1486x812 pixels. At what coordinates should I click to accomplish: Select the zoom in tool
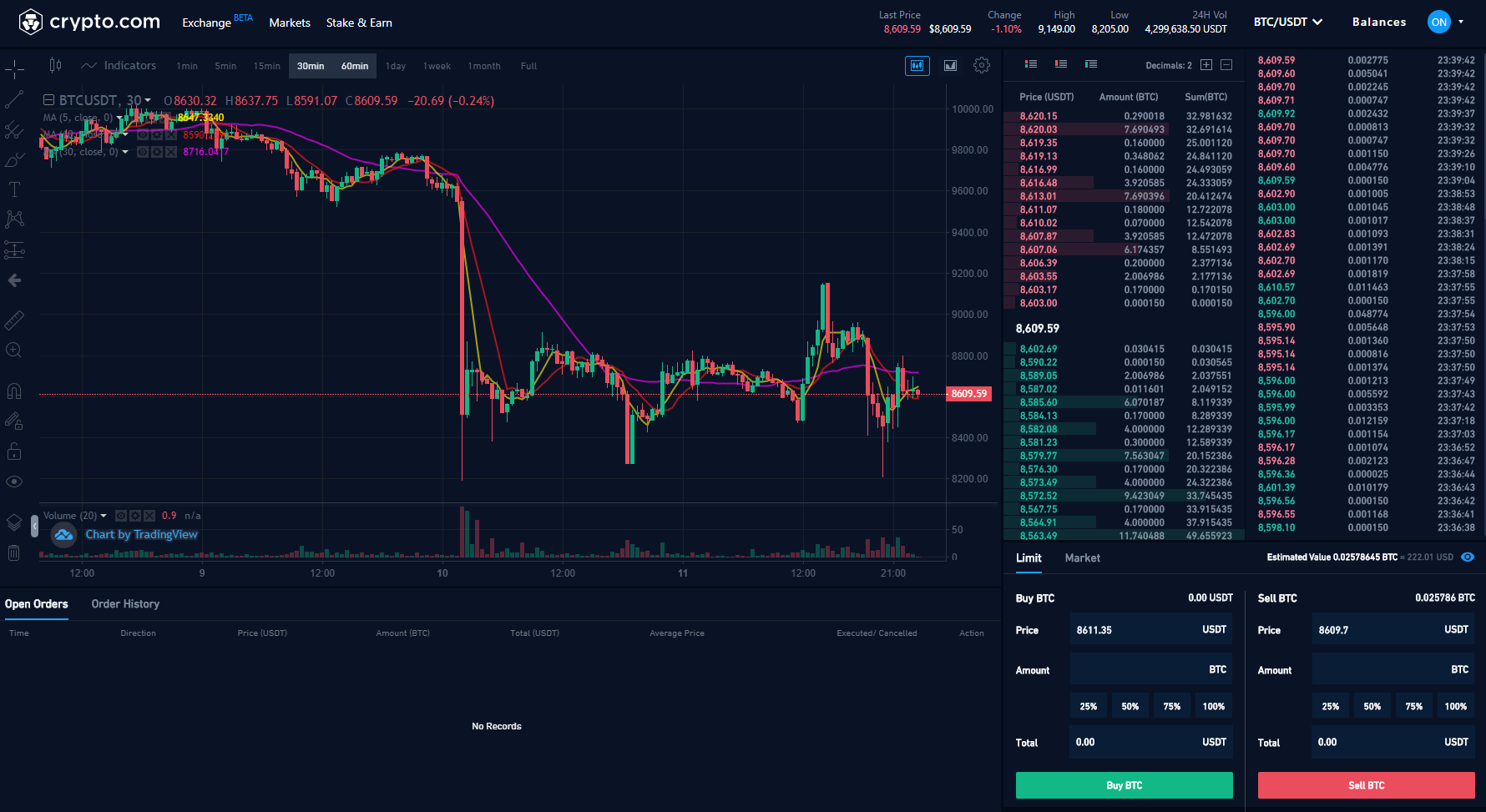tap(14, 351)
